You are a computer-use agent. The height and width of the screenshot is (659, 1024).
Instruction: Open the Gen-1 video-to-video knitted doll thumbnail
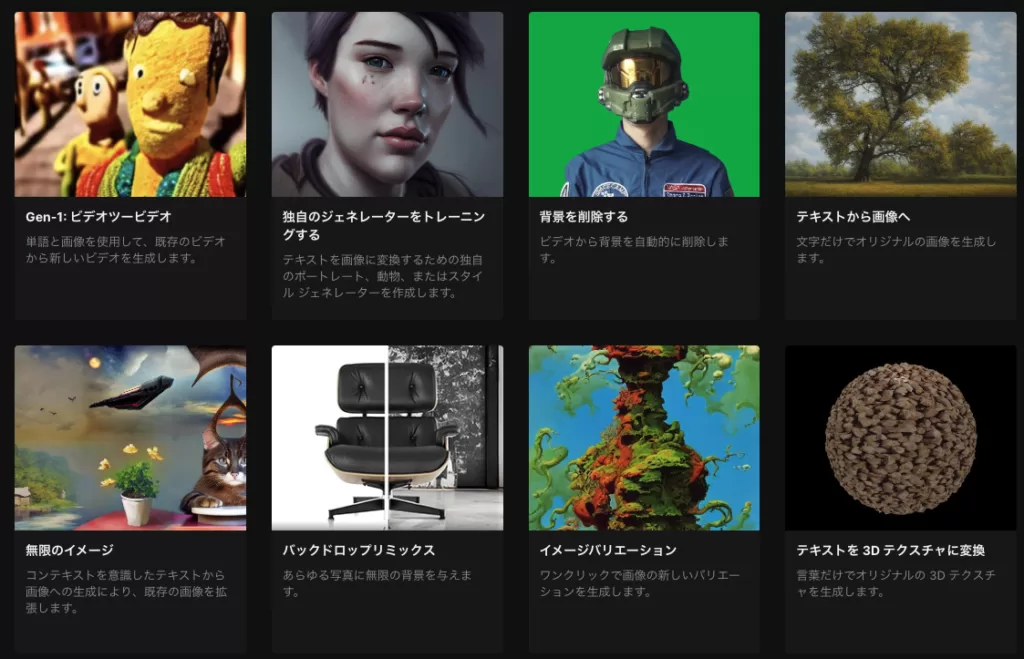pyautogui.click(x=131, y=104)
